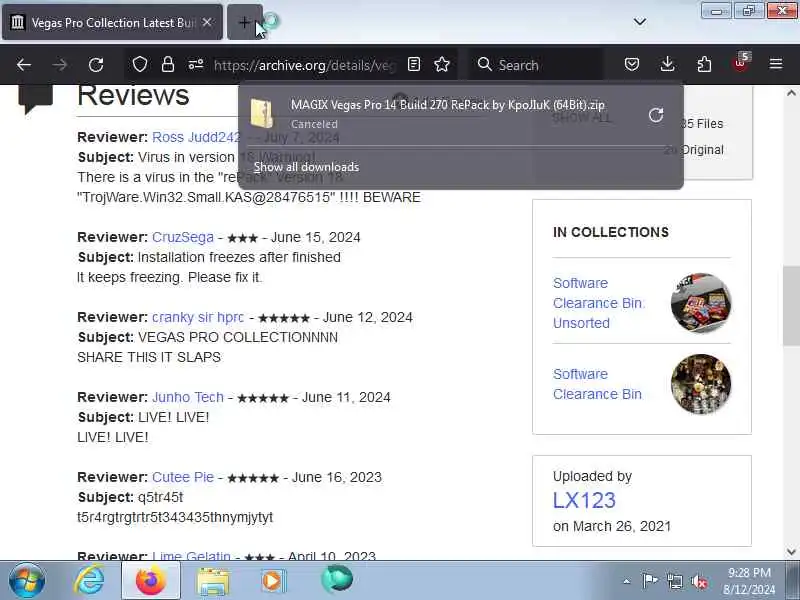The height and width of the screenshot is (600, 800).
Task: Click the page scrollbar down arrow
Action: [x=791, y=552]
